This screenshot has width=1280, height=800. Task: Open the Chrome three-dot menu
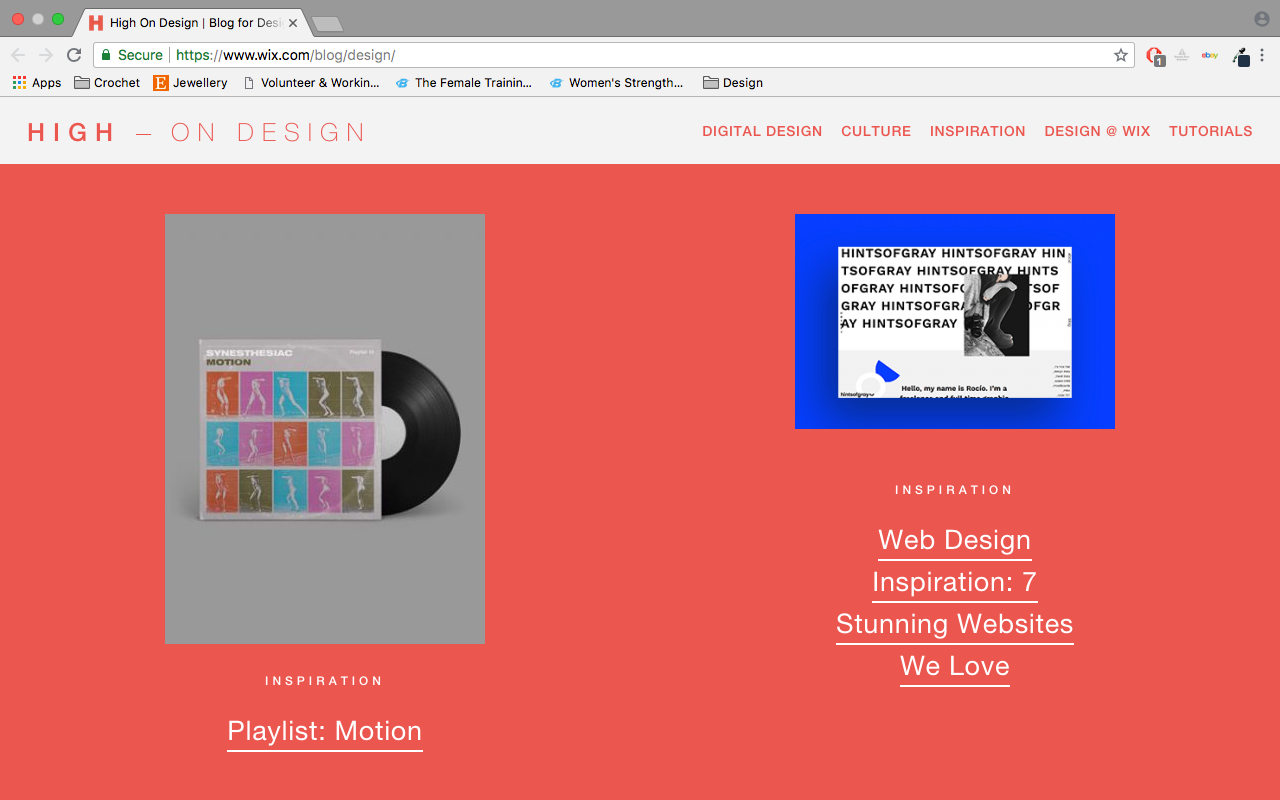(1262, 55)
